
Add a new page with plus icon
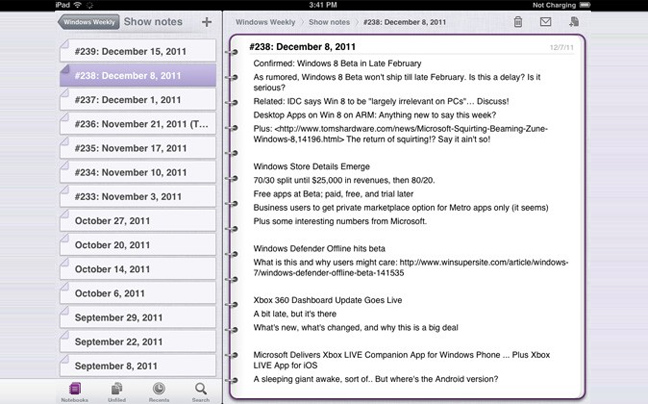coord(207,22)
